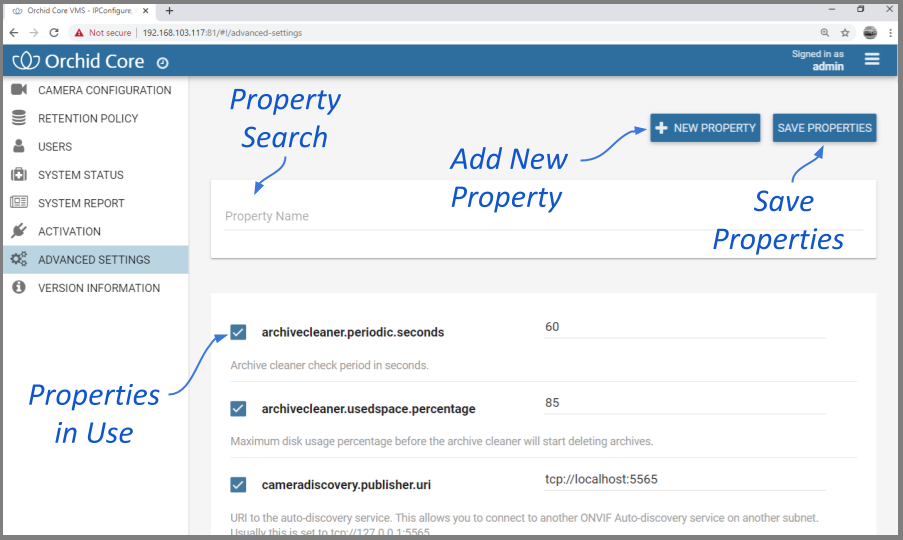903x540 pixels.
Task: Bookmark page with the star icon
Action: tap(845, 33)
